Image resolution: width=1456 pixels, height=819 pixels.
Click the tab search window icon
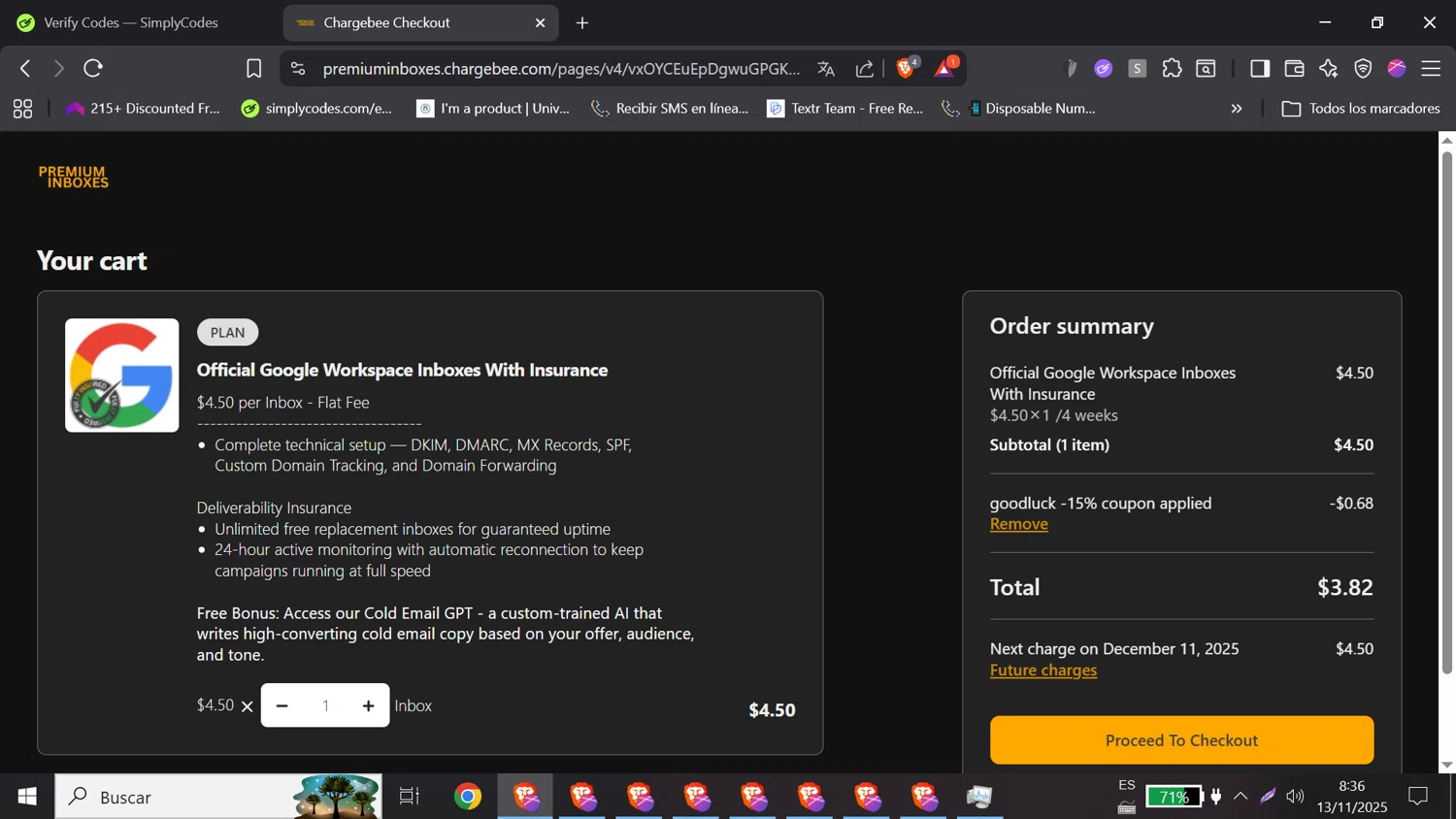(1206, 69)
